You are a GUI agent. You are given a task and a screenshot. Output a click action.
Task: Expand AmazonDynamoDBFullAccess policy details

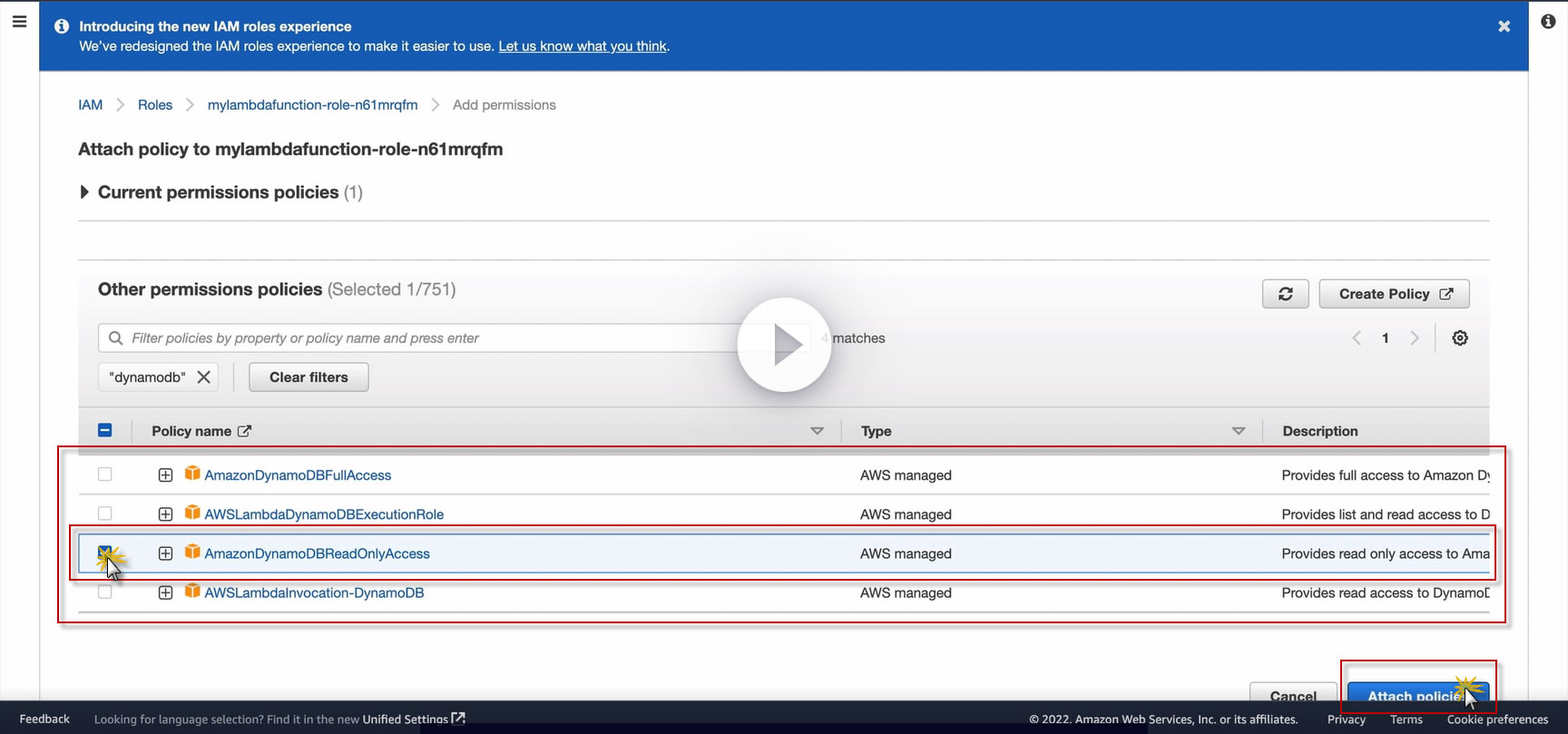coord(165,475)
